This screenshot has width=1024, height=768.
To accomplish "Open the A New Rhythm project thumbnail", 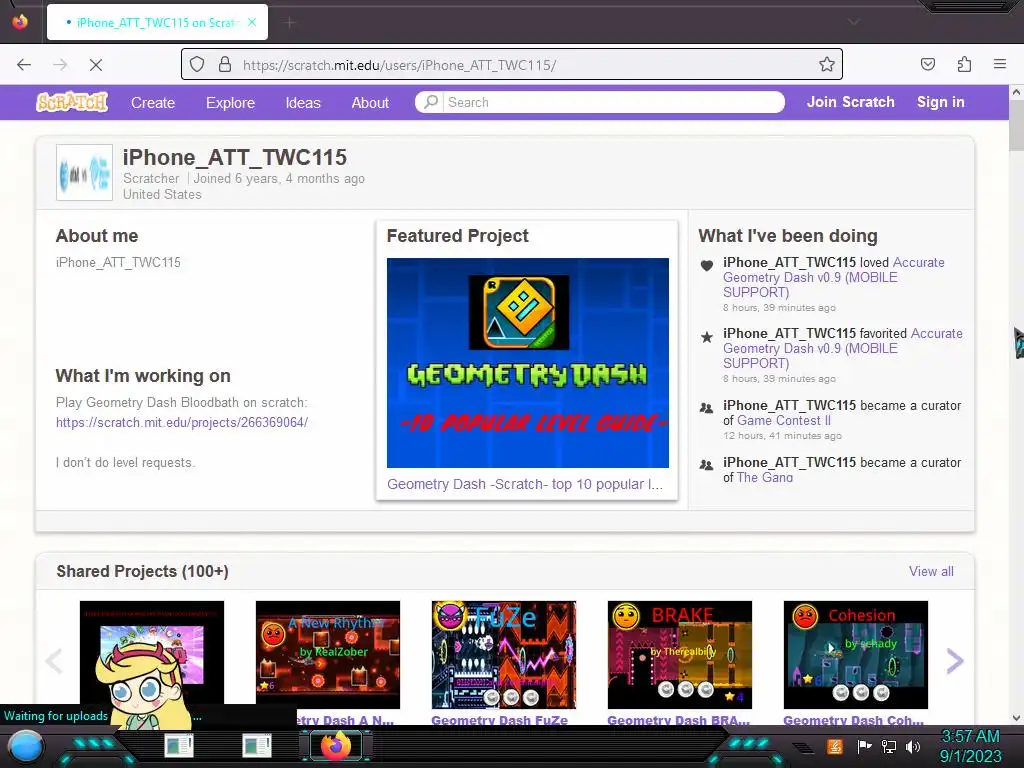I will pyautogui.click(x=328, y=654).
